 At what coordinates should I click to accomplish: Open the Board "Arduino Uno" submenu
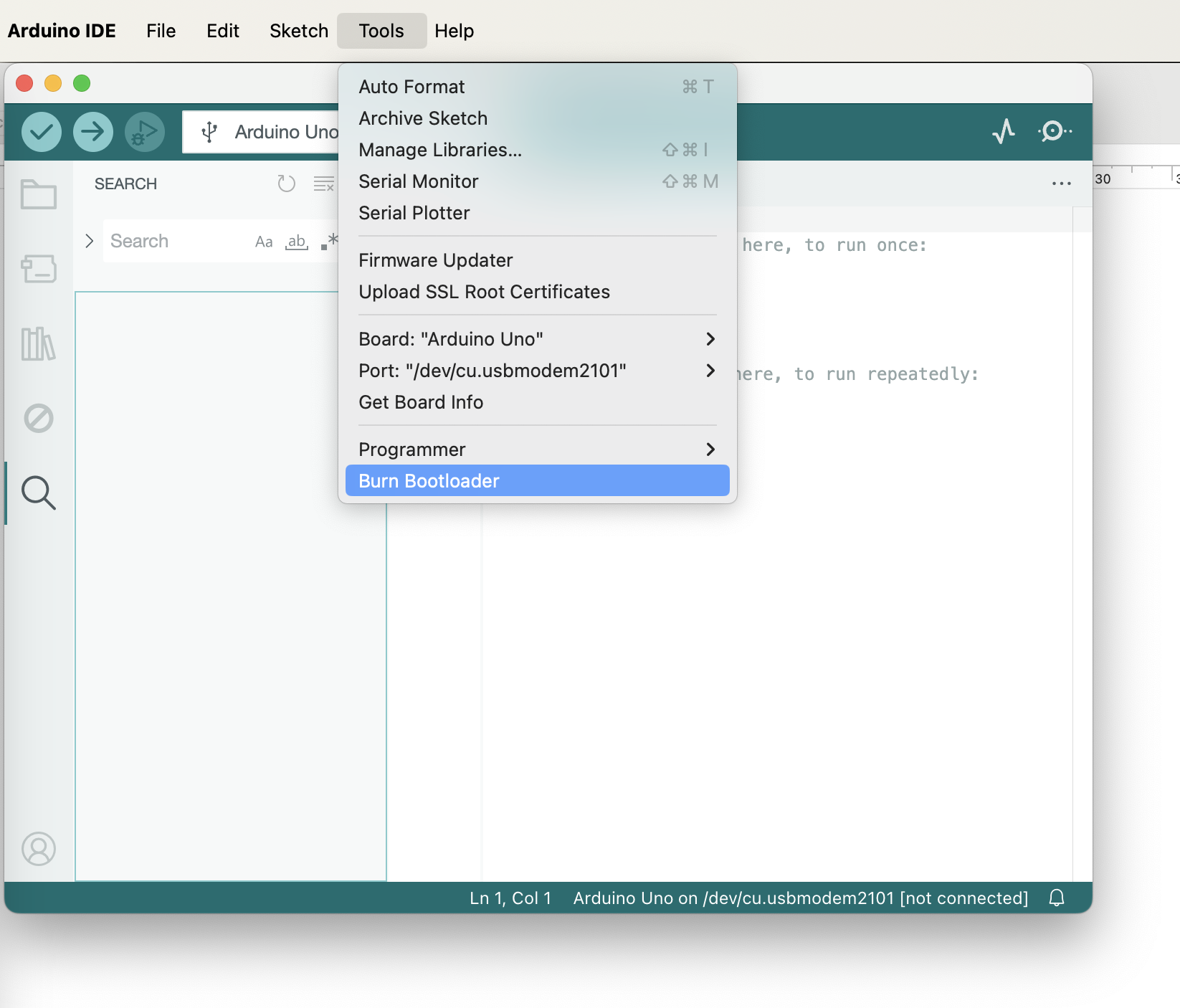coord(537,339)
